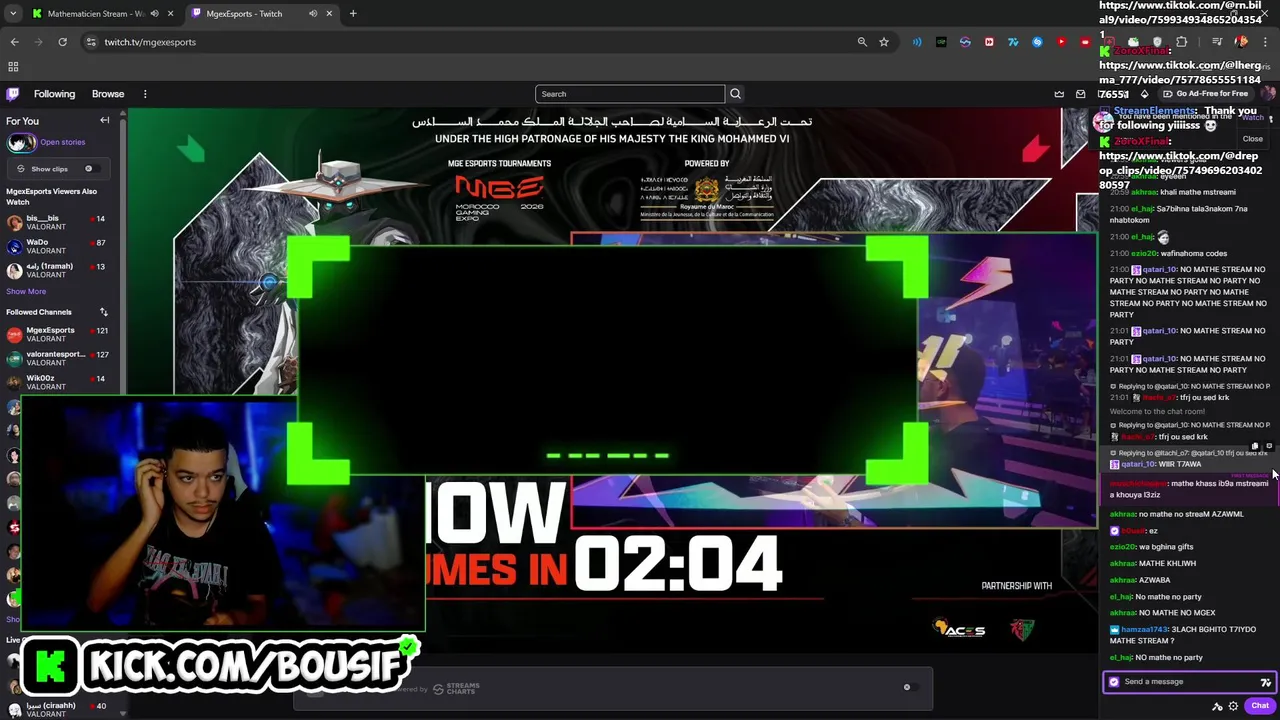Screen dimensions: 1280x720
Task: Click the zoom magnifier in address bar
Action: pyautogui.click(x=862, y=42)
